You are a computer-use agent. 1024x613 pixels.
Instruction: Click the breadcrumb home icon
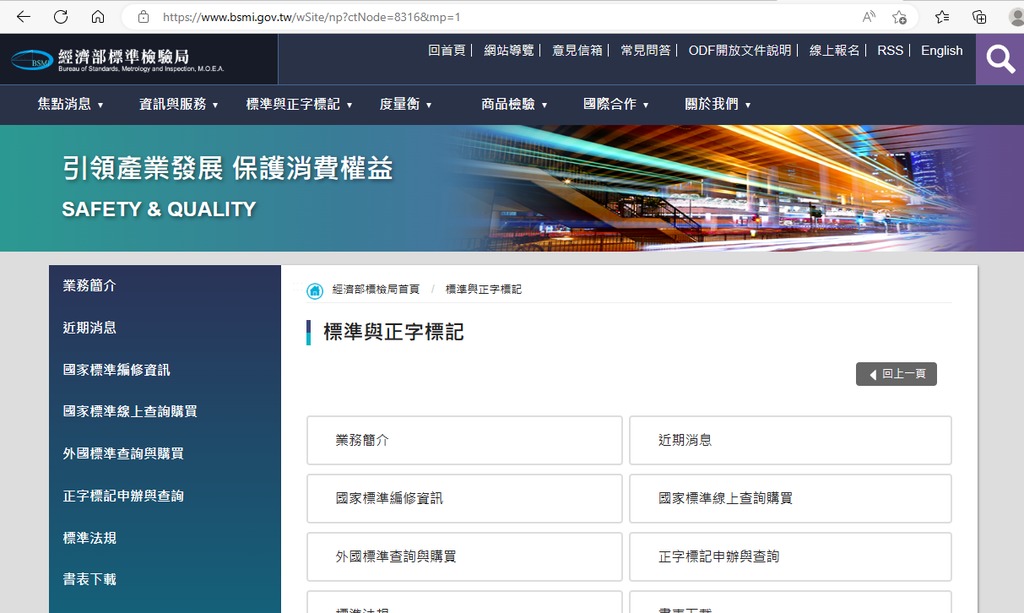click(315, 290)
